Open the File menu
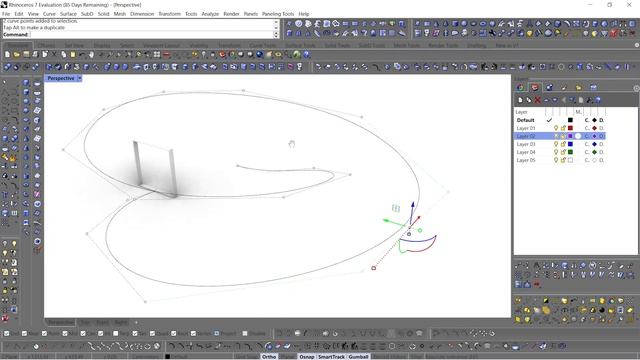 click(6, 14)
